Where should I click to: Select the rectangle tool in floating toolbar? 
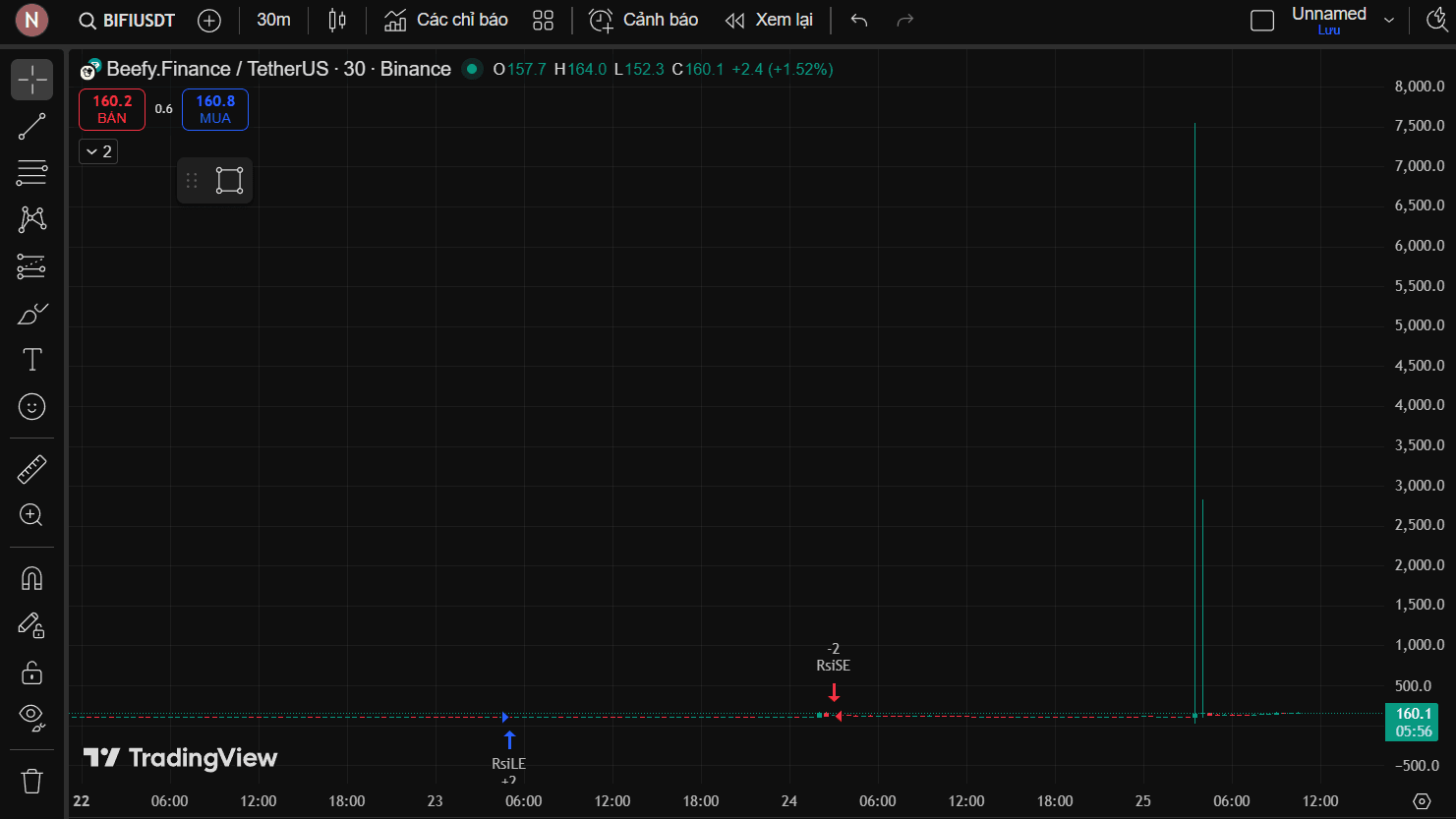229,180
